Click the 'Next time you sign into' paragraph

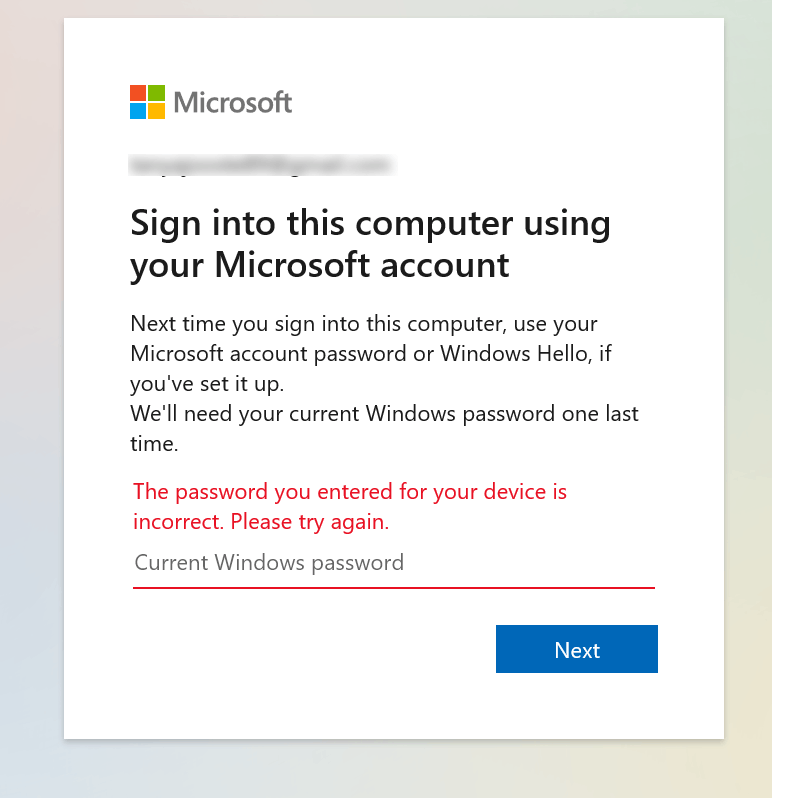(371, 353)
